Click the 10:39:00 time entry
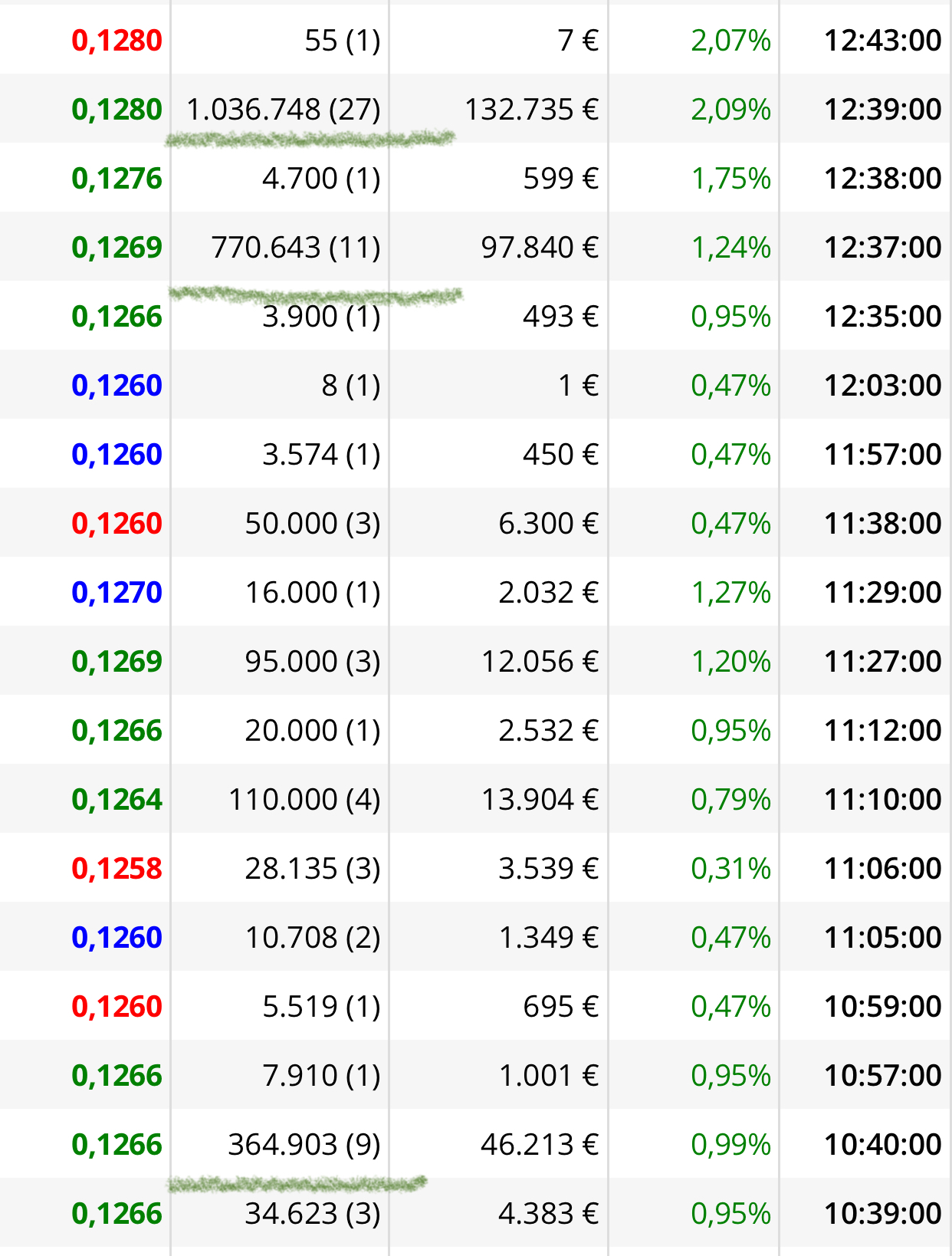The height and width of the screenshot is (1256, 952). click(882, 1214)
